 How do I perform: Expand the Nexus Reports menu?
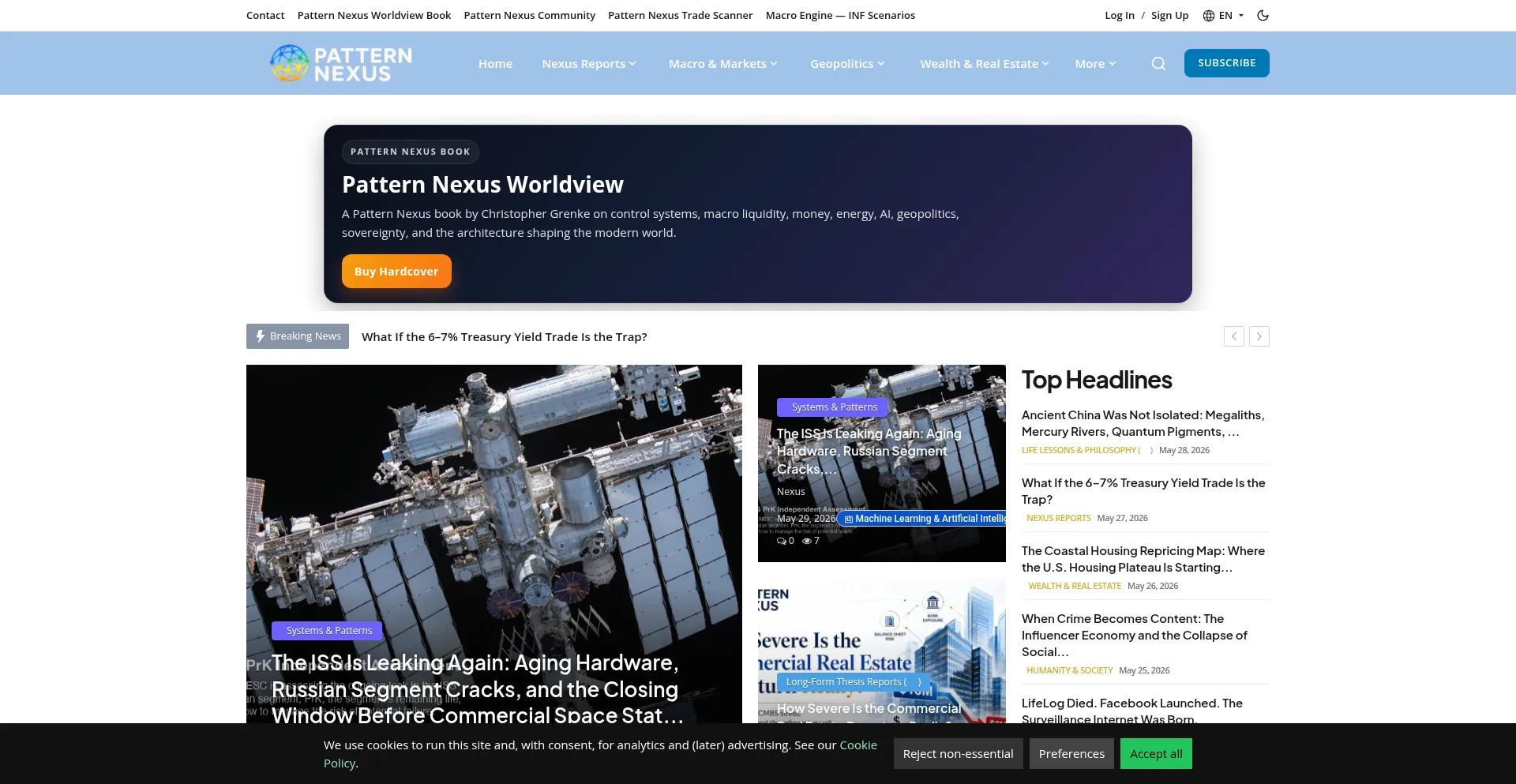[x=589, y=64]
